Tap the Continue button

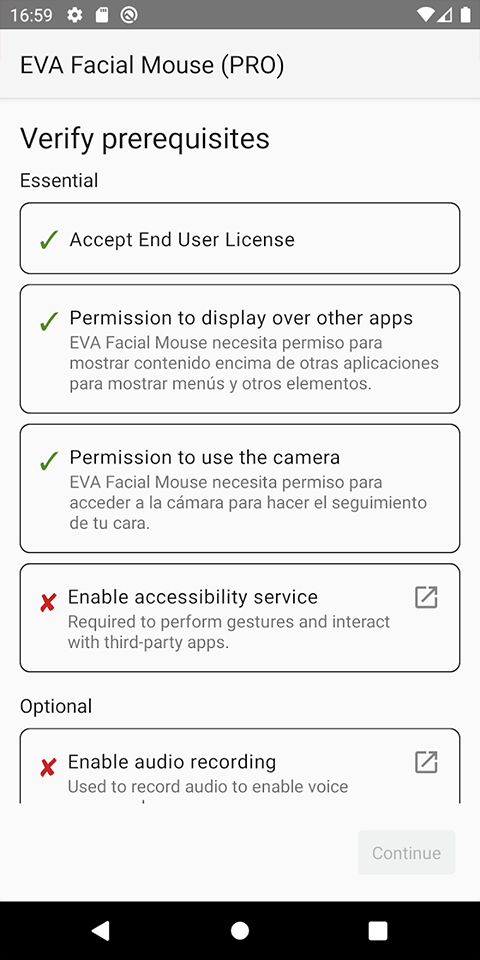coord(407,852)
